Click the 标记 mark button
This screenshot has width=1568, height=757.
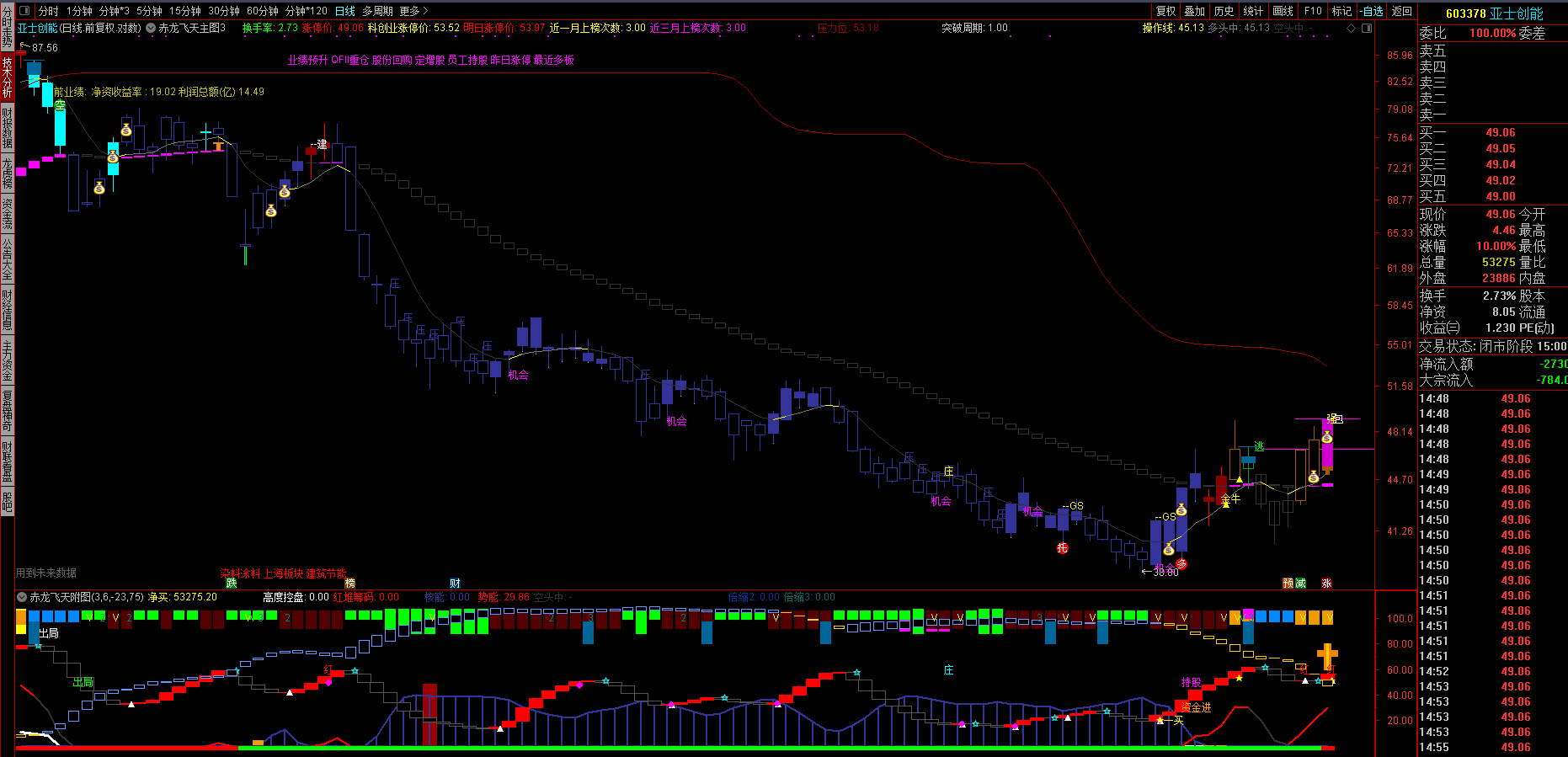coord(1341,11)
